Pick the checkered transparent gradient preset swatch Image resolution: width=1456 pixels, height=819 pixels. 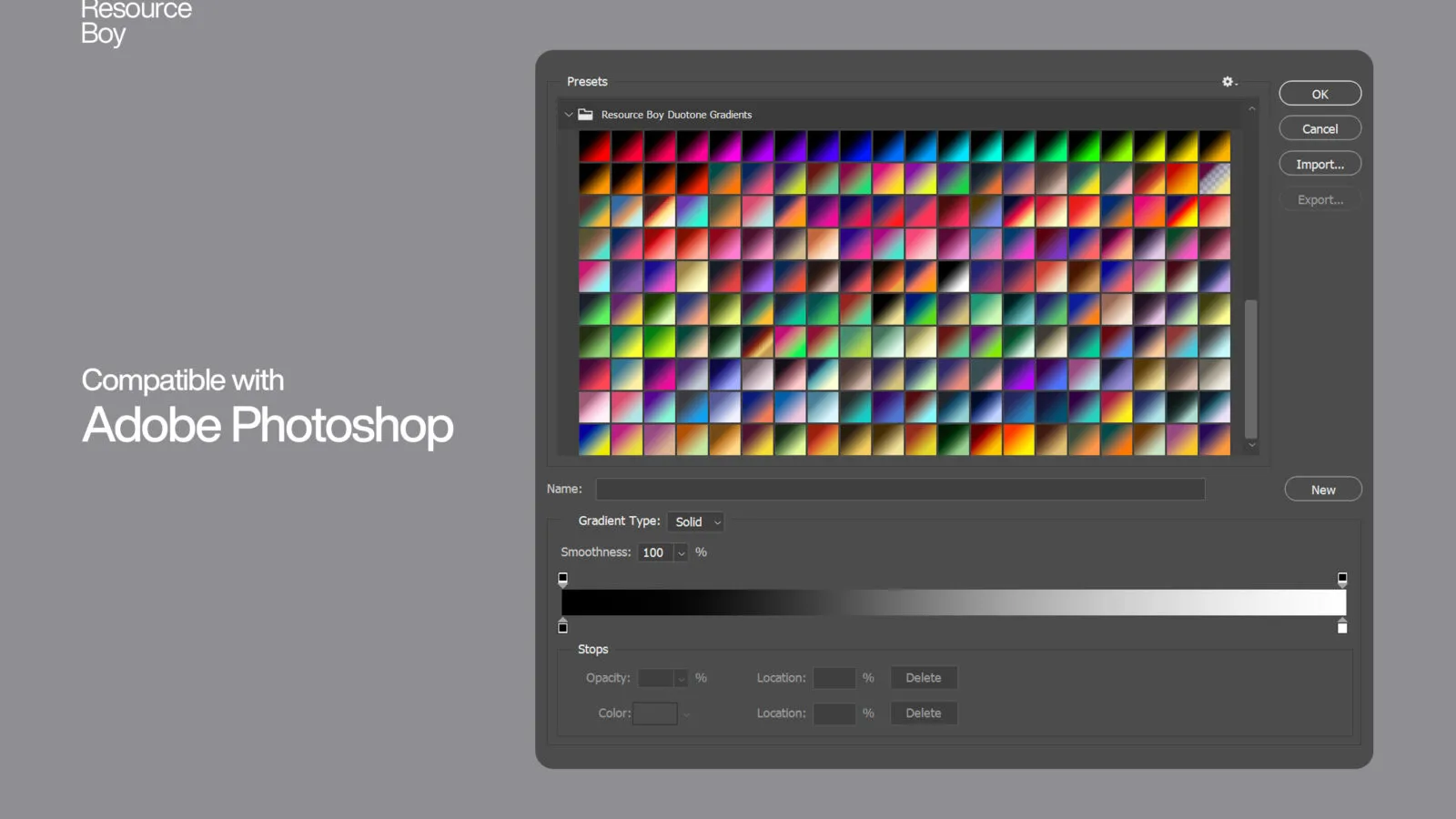pos(1214,179)
